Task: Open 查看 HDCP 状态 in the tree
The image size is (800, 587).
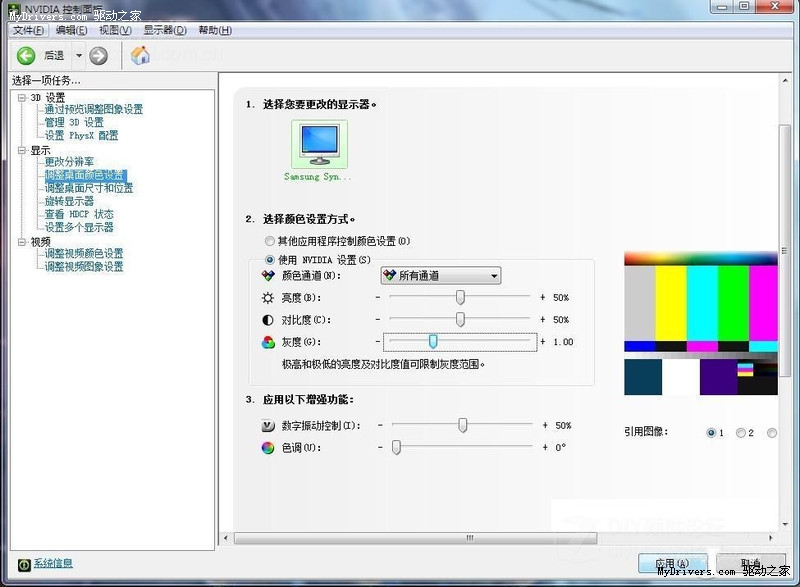Action: tap(79, 215)
